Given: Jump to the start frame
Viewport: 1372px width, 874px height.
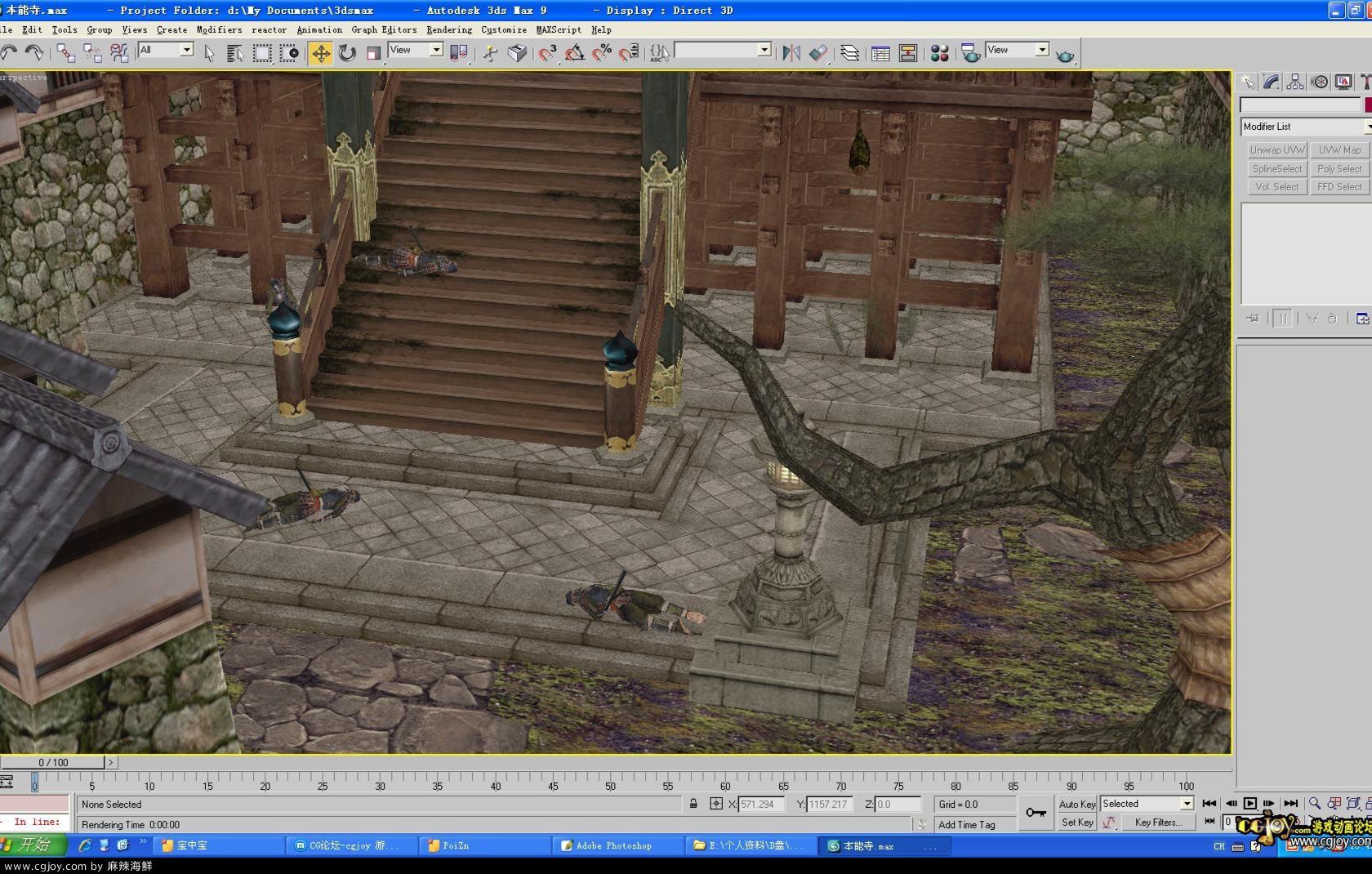Looking at the screenshot, I should [1209, 804].
